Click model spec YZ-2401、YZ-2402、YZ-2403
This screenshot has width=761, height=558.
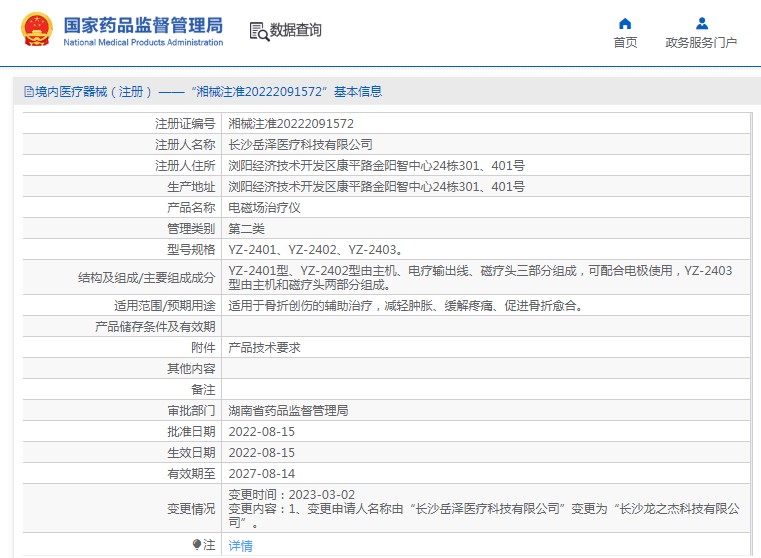[315, 249]
